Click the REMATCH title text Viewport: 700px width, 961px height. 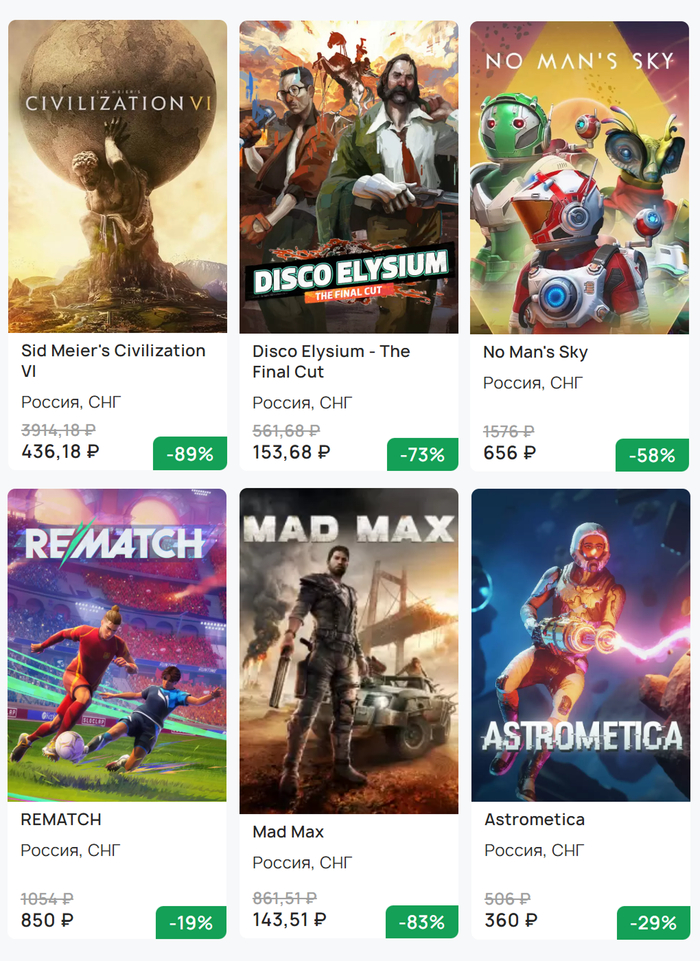[x=61, y=819]
